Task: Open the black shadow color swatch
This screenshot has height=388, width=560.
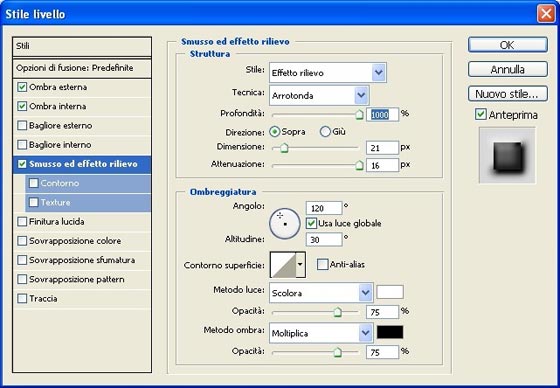Action: tap(390, 332)
